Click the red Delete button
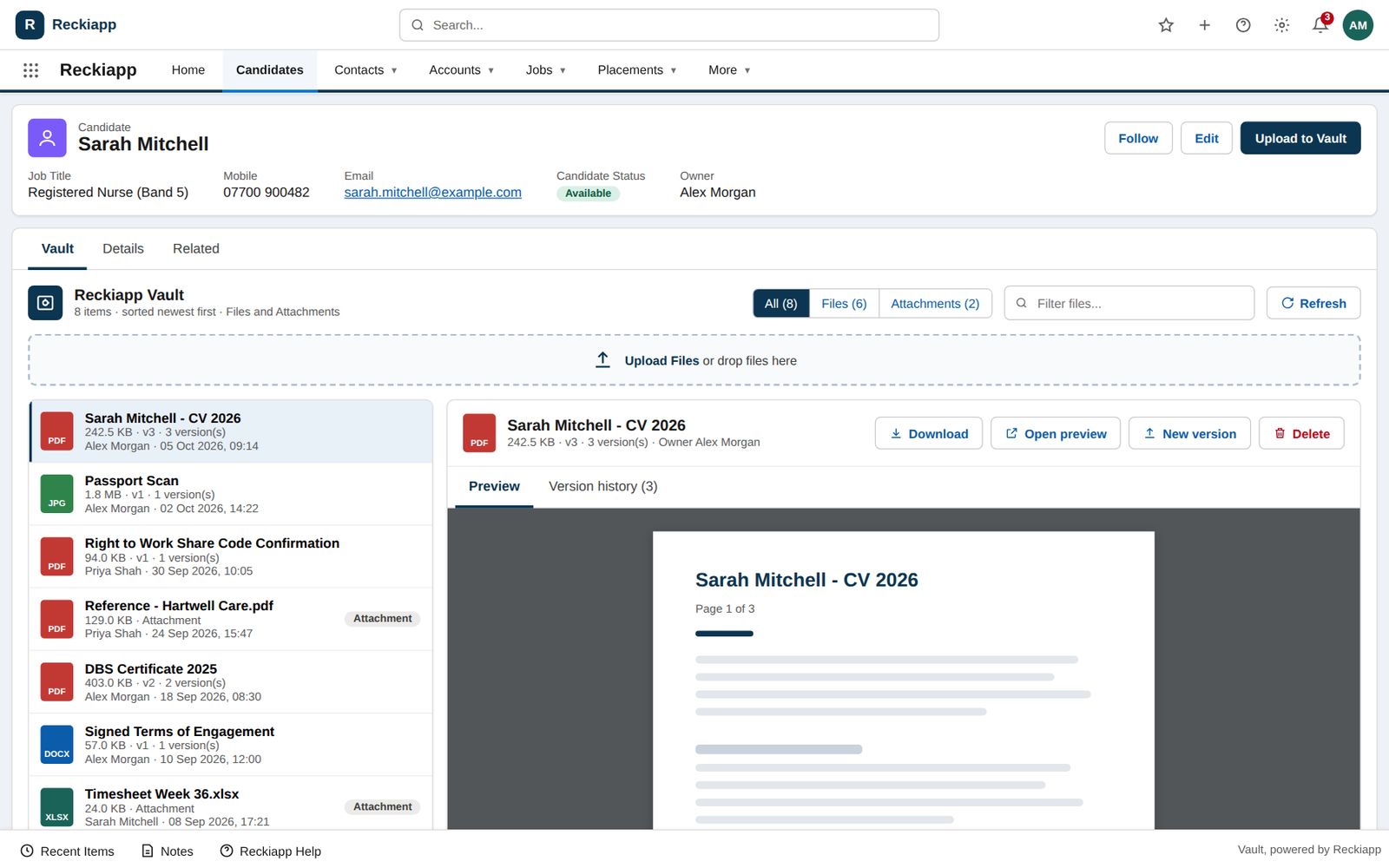The height and width of the screenshot is (868, 1389). click(x=1301, y=433)
